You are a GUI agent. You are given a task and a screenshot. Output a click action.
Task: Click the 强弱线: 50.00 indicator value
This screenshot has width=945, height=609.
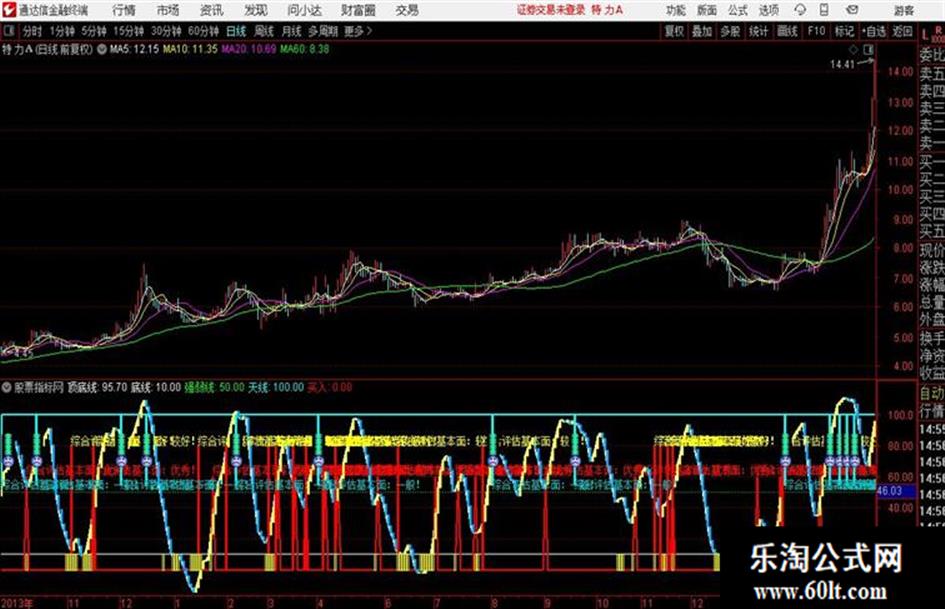[x=214, y=388]
